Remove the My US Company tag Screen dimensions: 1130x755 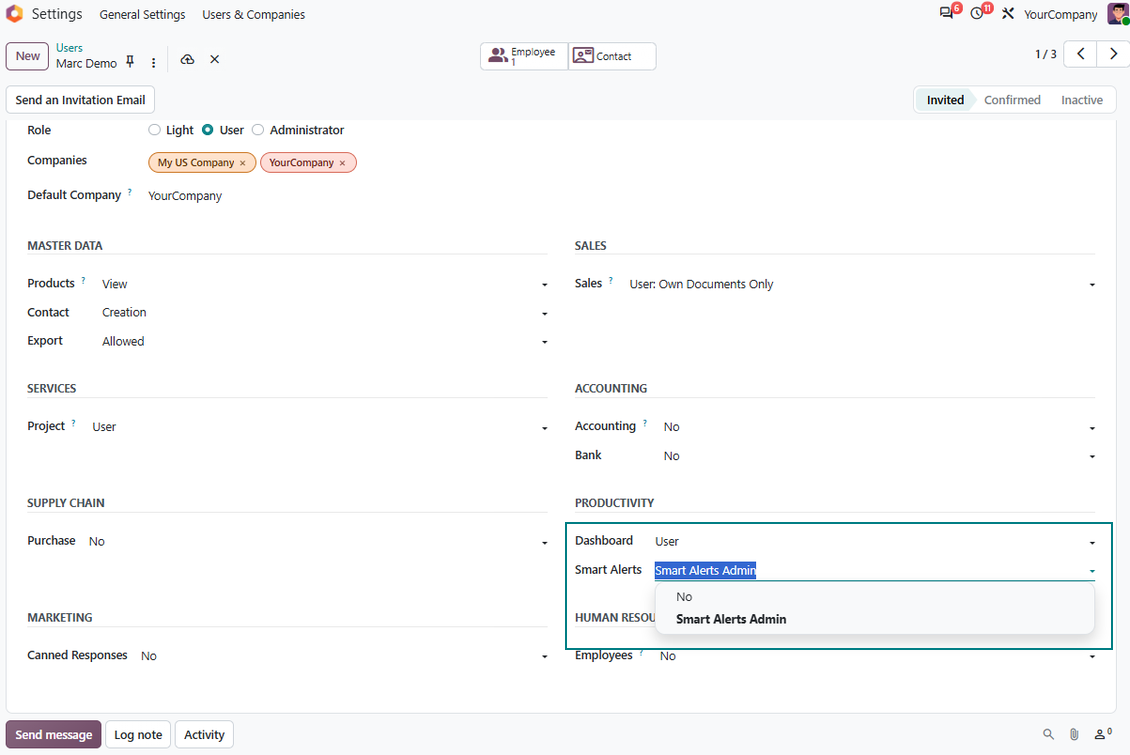click(x=243, y=163)
